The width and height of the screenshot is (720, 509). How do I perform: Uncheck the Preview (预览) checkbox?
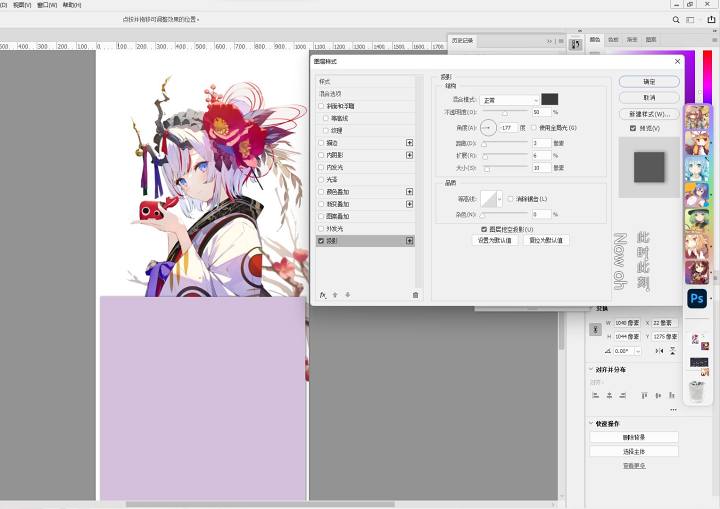633,128
